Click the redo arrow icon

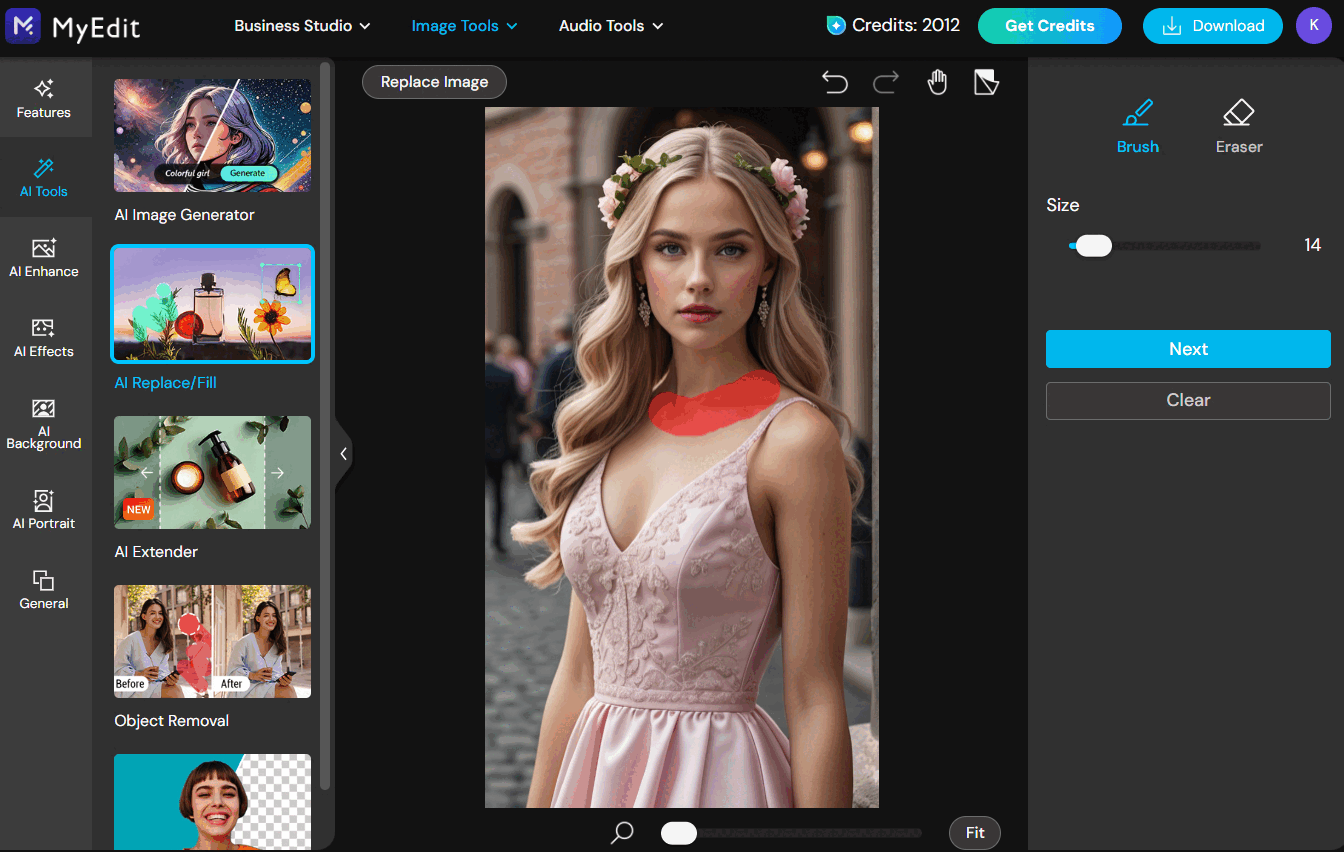(x=886, y=82)
